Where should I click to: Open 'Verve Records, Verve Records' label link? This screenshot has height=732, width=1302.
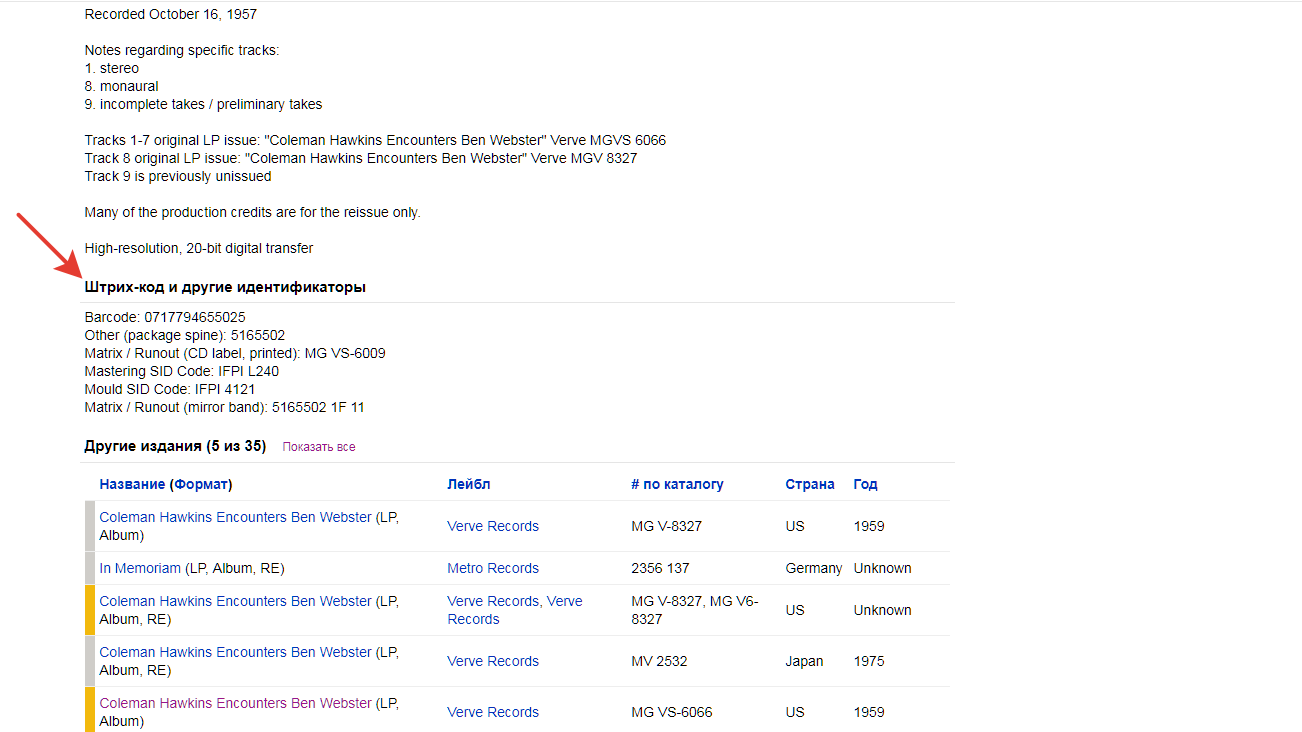coord(515,610)
